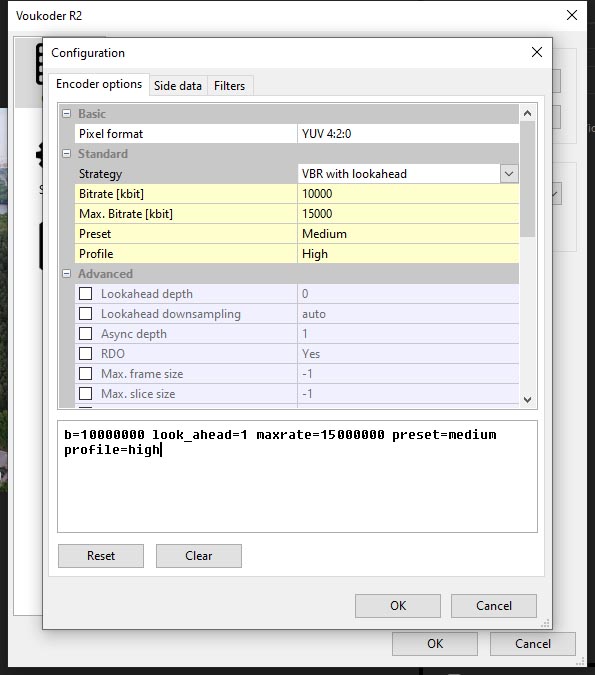Viewport: 595px width, 675px height.
Task: Check the Max. slice size option
Action: pos(85,394)
